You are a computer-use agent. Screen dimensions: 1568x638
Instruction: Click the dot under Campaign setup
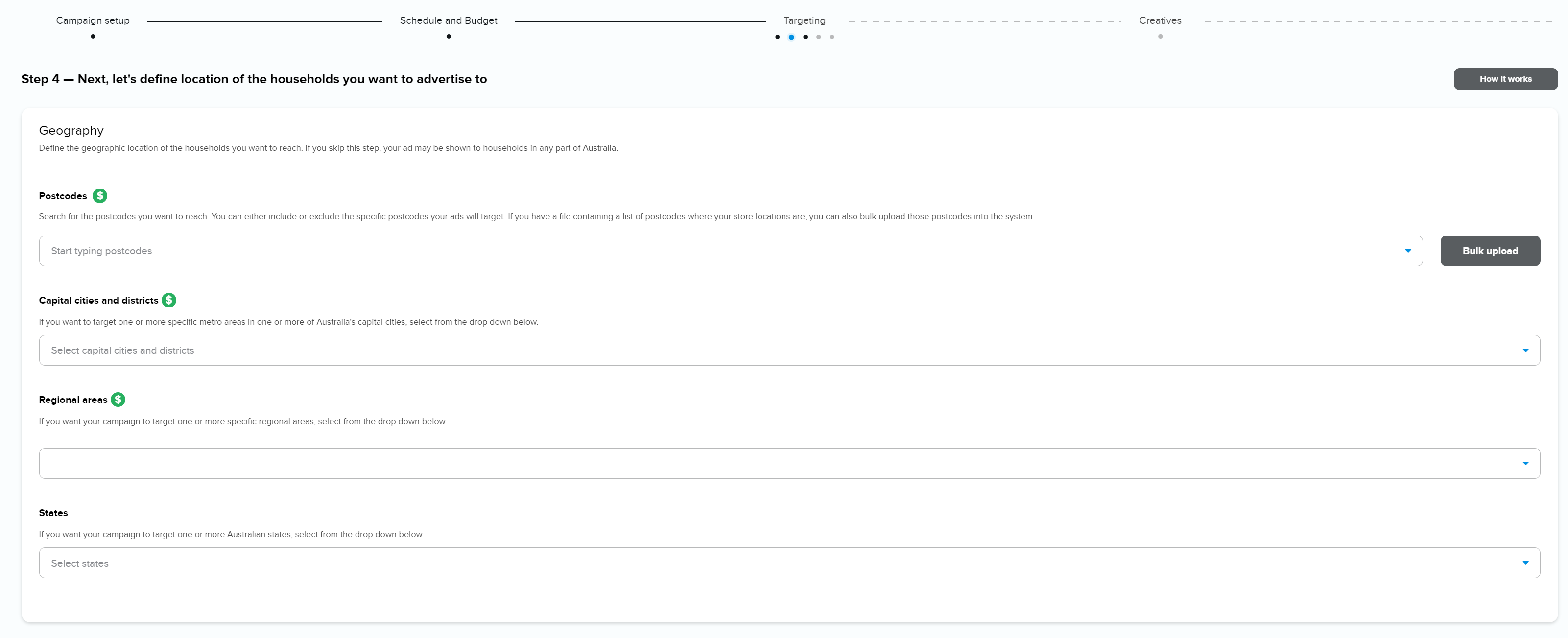tap(93, 37)
